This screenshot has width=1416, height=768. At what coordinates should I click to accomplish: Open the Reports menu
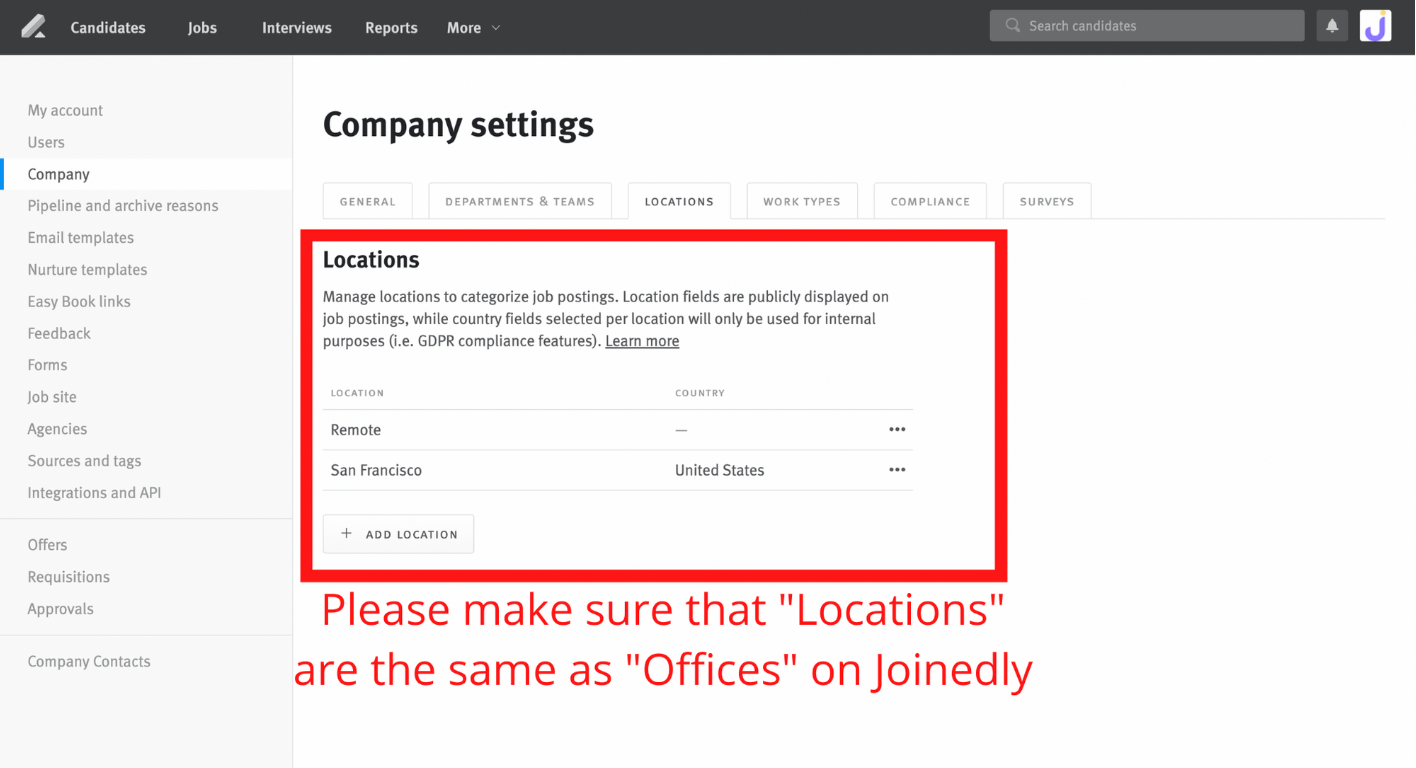(391, 27)
